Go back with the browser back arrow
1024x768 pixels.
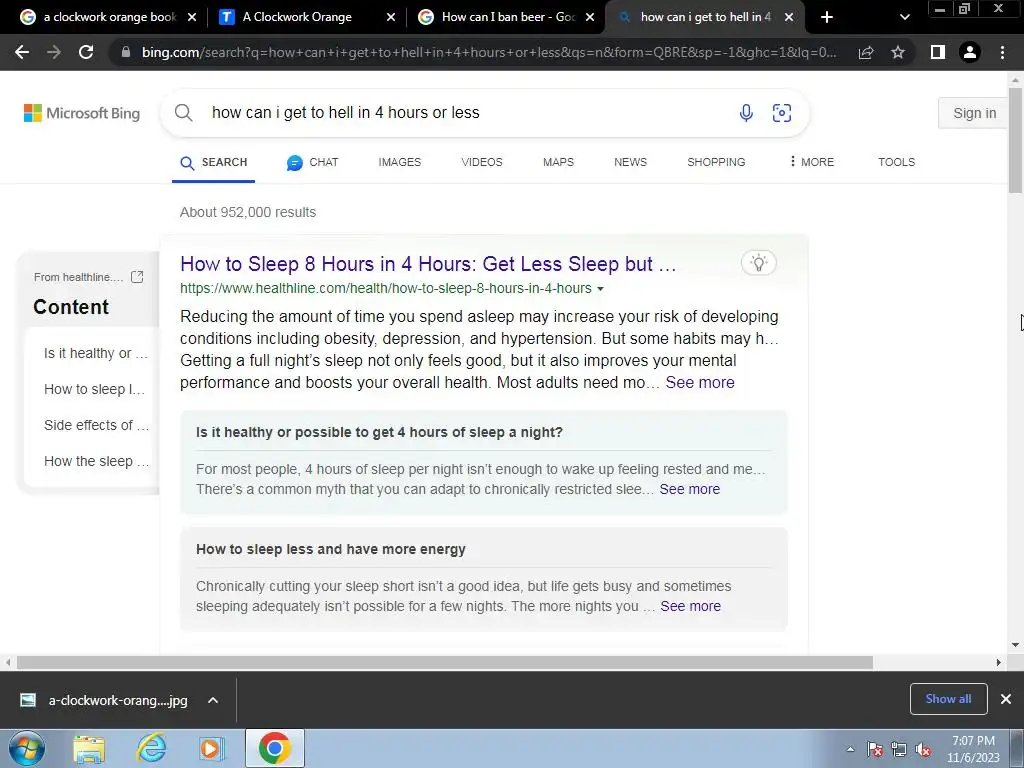tap(22, 52)
